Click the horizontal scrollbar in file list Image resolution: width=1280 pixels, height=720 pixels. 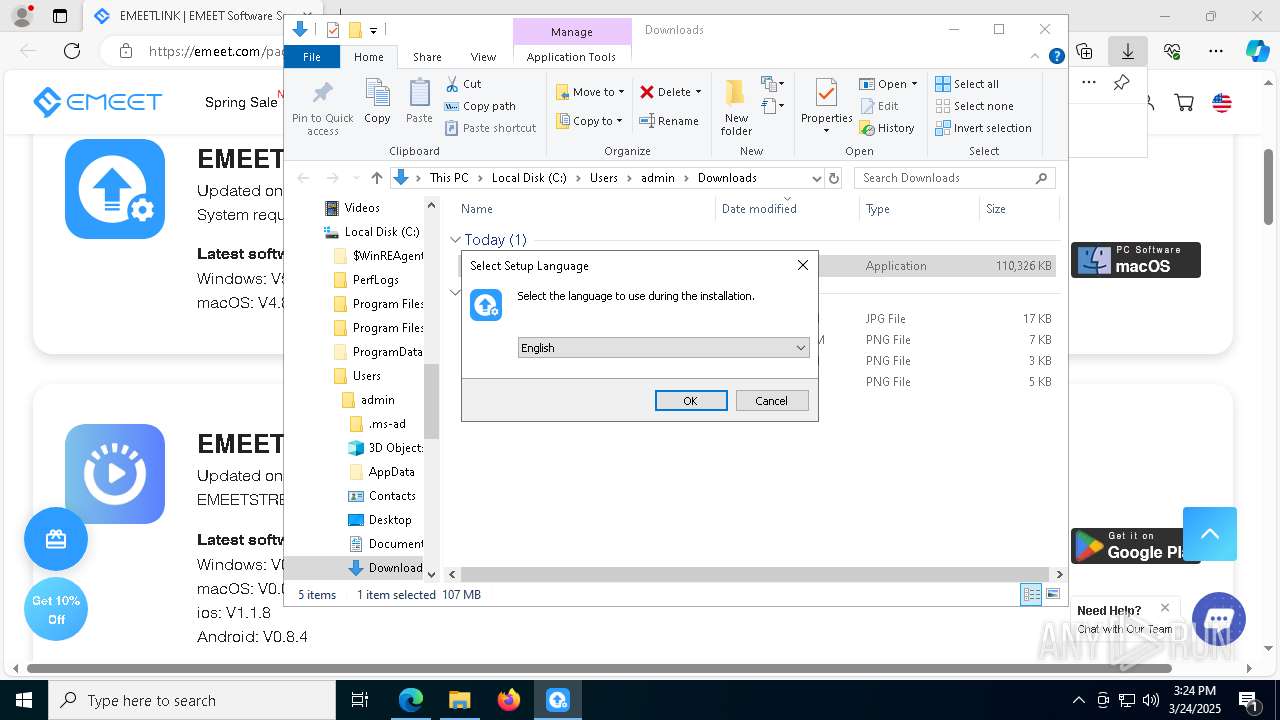click(754, 574)
